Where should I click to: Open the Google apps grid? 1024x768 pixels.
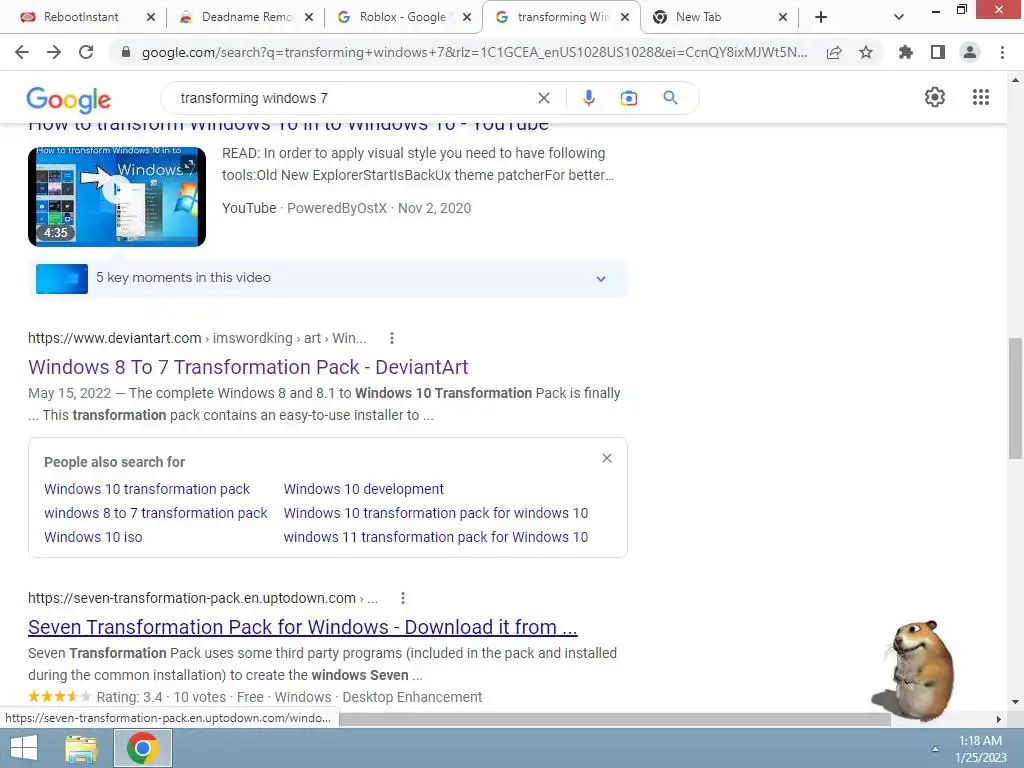point(981,97)
